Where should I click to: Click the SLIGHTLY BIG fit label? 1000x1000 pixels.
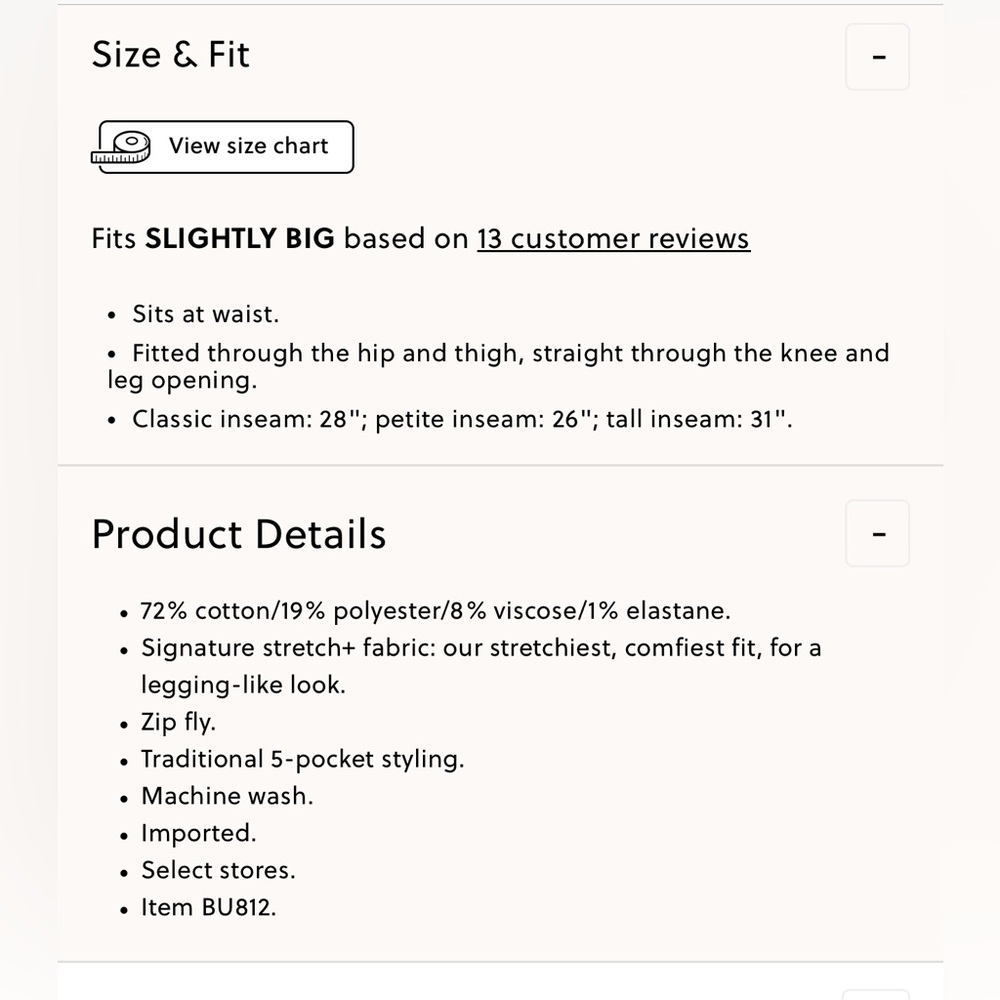tap(239, 239)
